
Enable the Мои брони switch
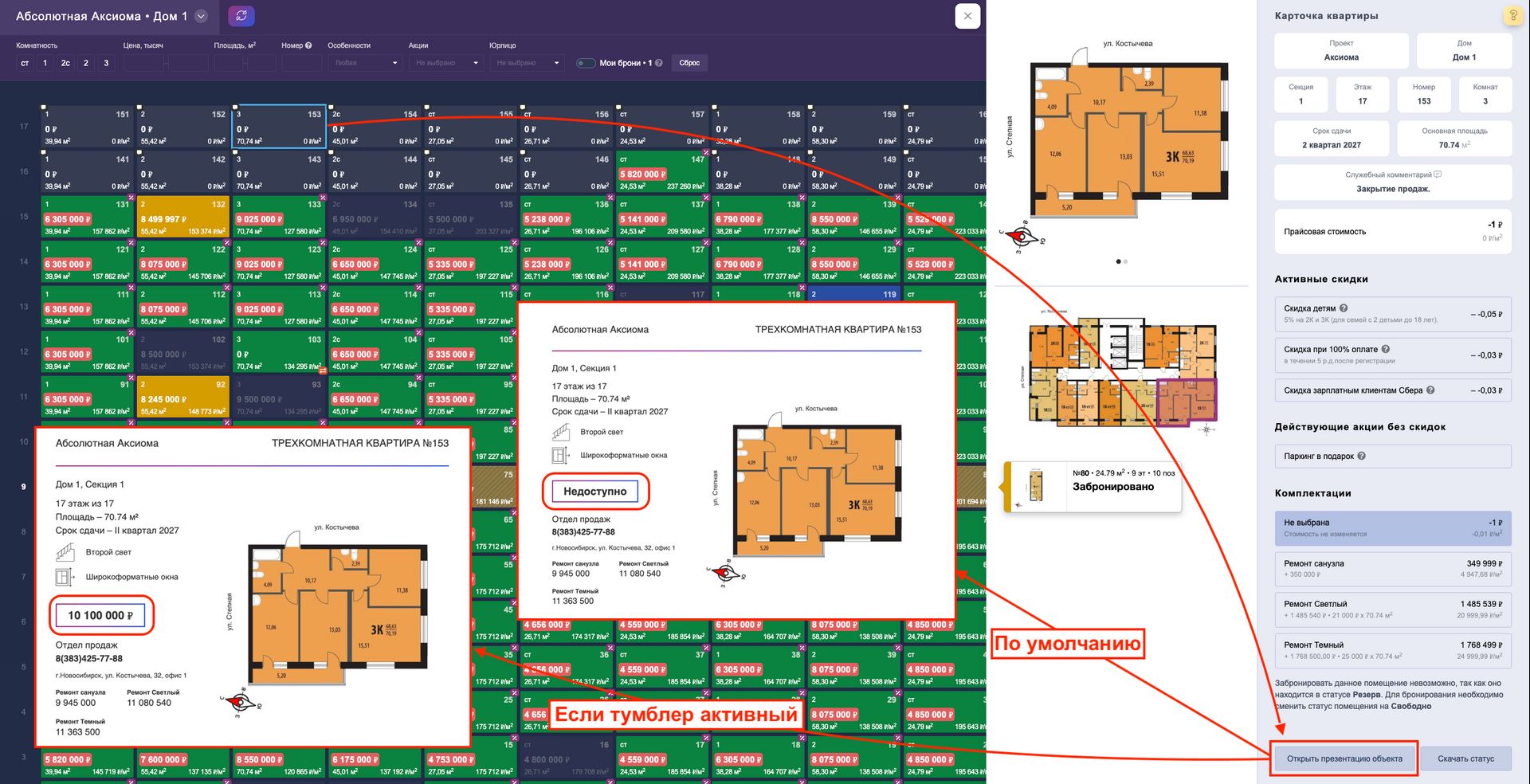[586, 63]
